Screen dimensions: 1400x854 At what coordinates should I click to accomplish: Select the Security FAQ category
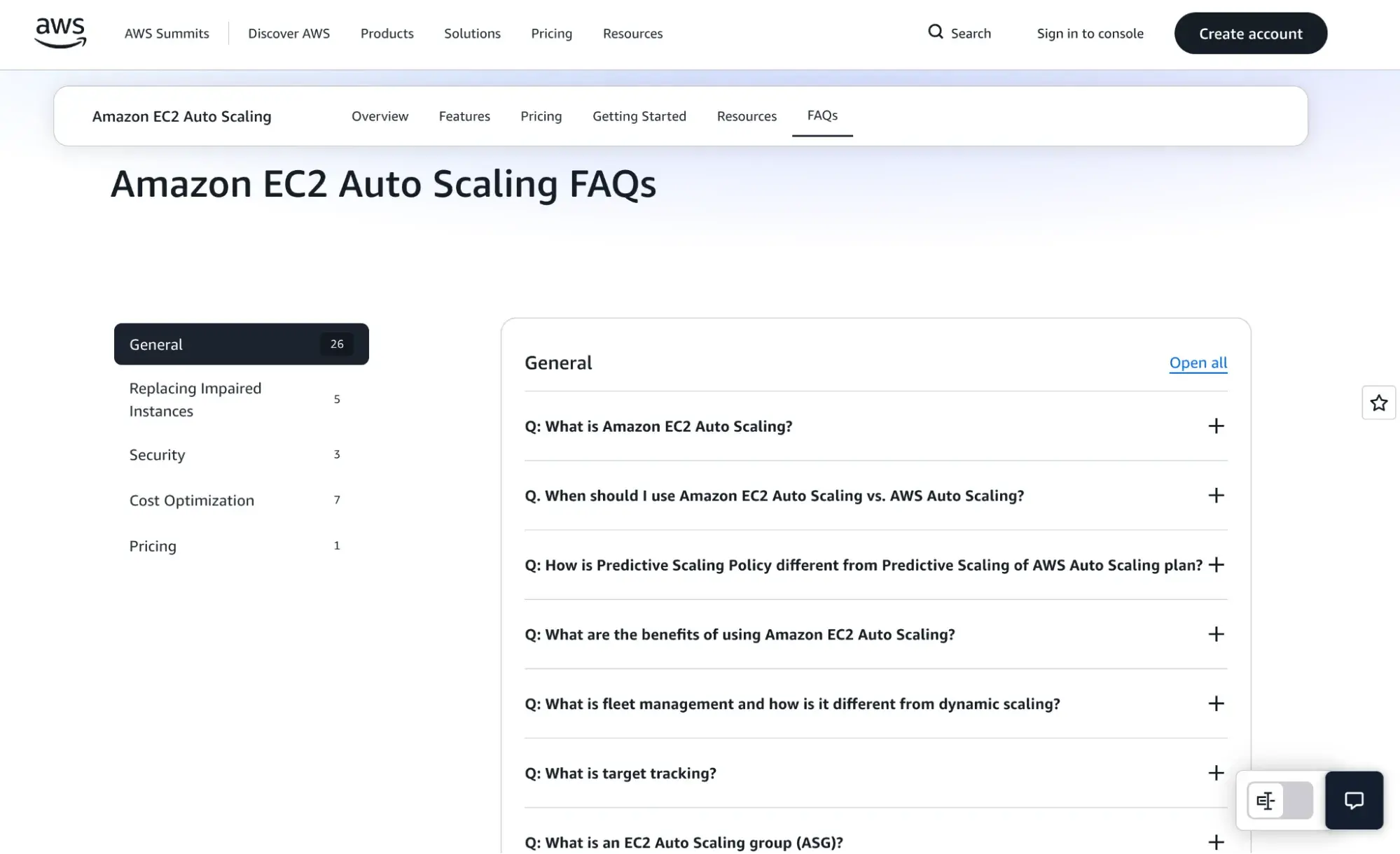point(241,455)
